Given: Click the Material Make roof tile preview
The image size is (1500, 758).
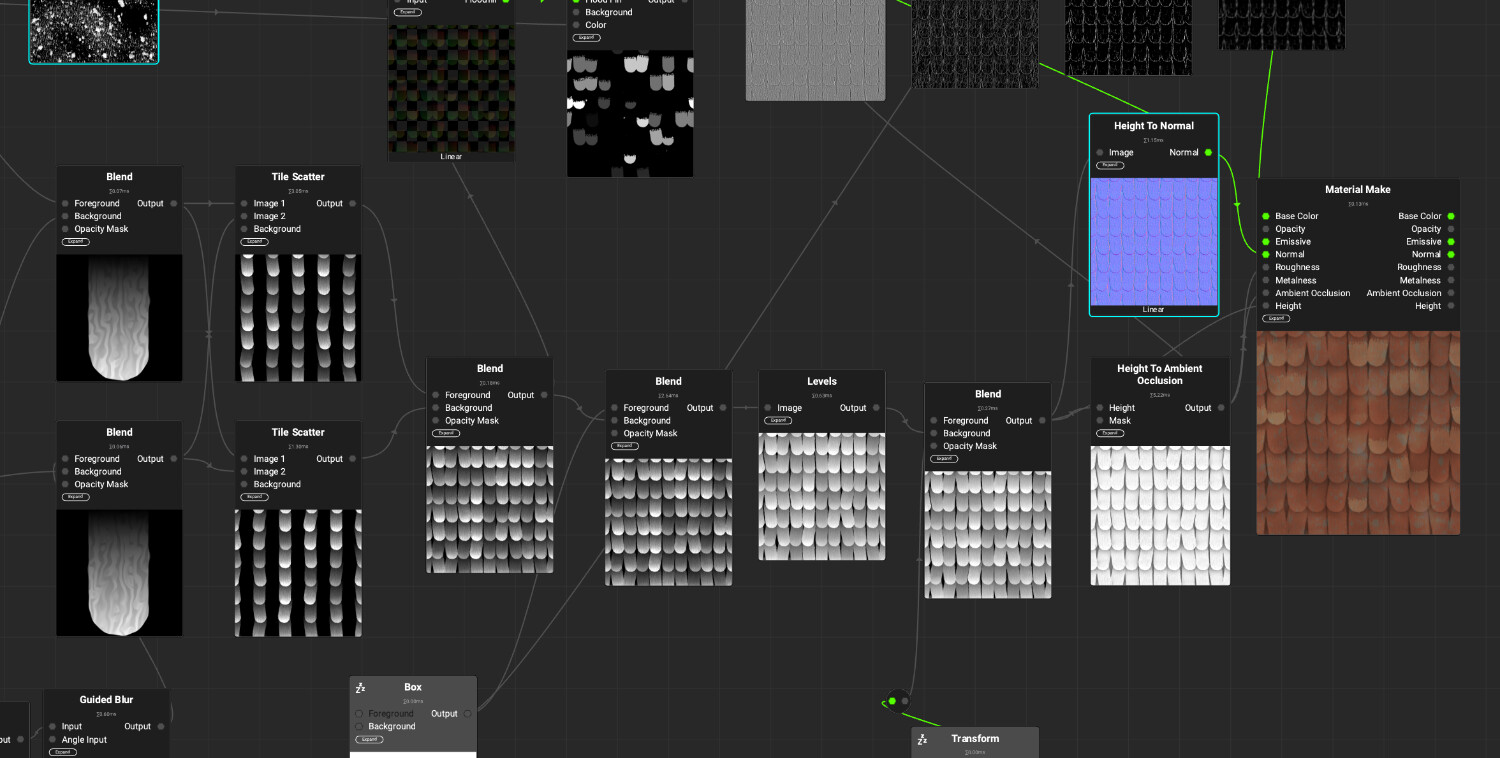Looking at the screenshot, I should point(1358,433).
